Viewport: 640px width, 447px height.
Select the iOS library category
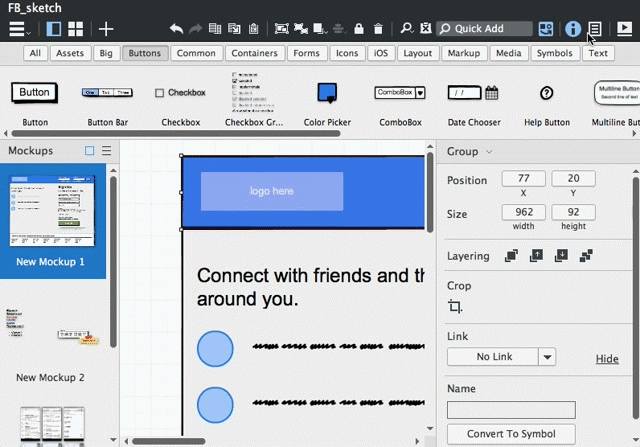point(381,53)
